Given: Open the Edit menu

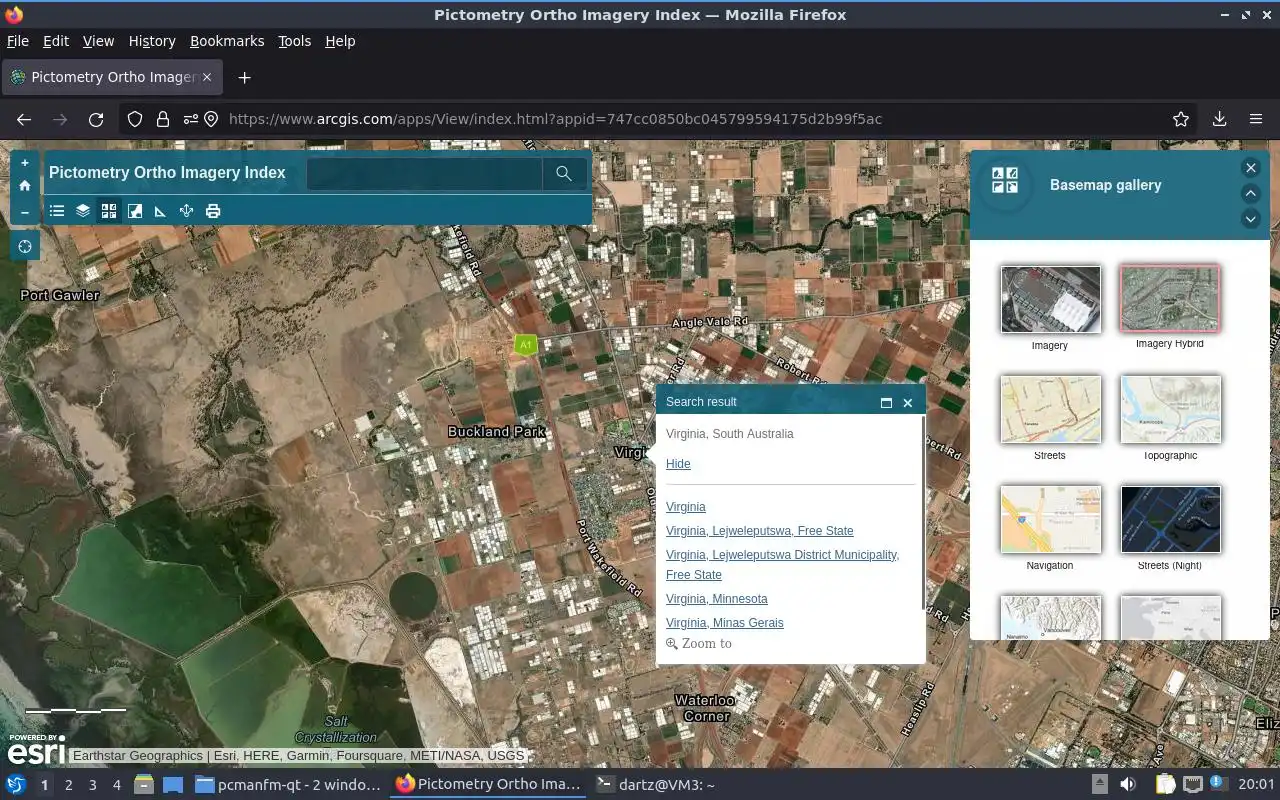Looking at the screenshot, I should pos(56,41).
